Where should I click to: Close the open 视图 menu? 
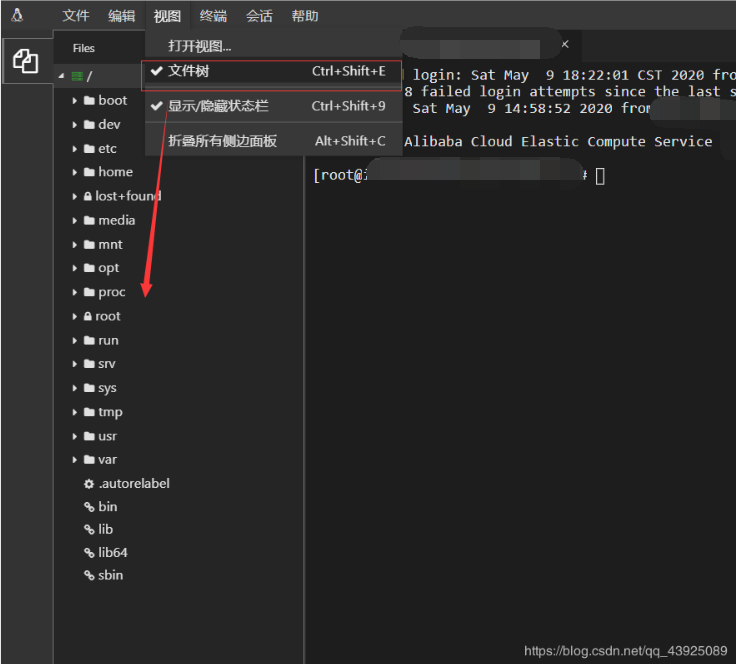(168, 16)
